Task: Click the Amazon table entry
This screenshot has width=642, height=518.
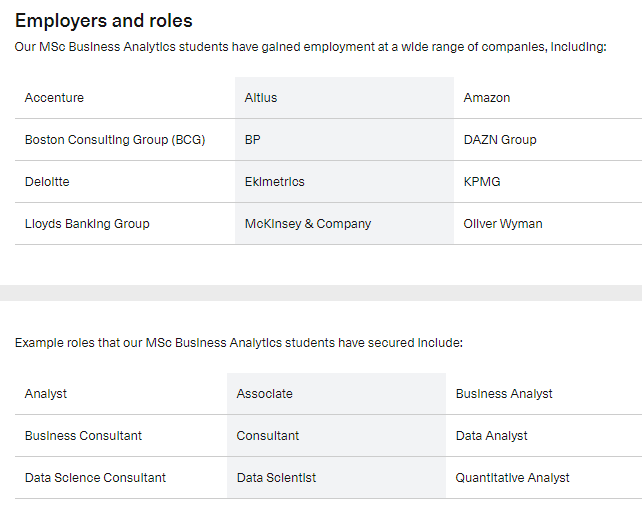Action: pyautogui.click(x=548, y=98)
